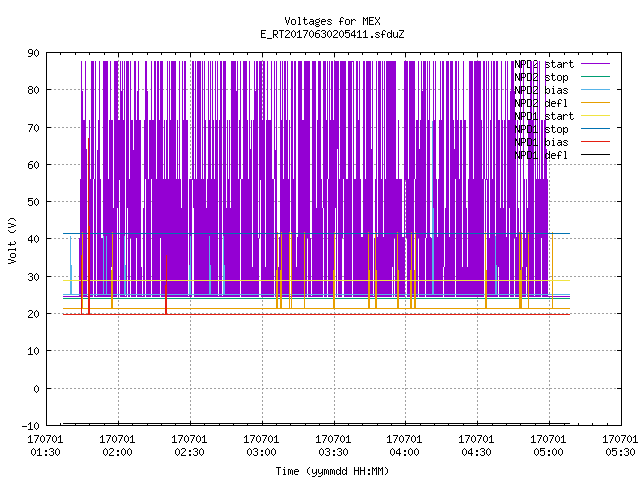Click the purple NPD2 start legend line sample
This screenshot has height=480, width=640.
tap(596, 64)
